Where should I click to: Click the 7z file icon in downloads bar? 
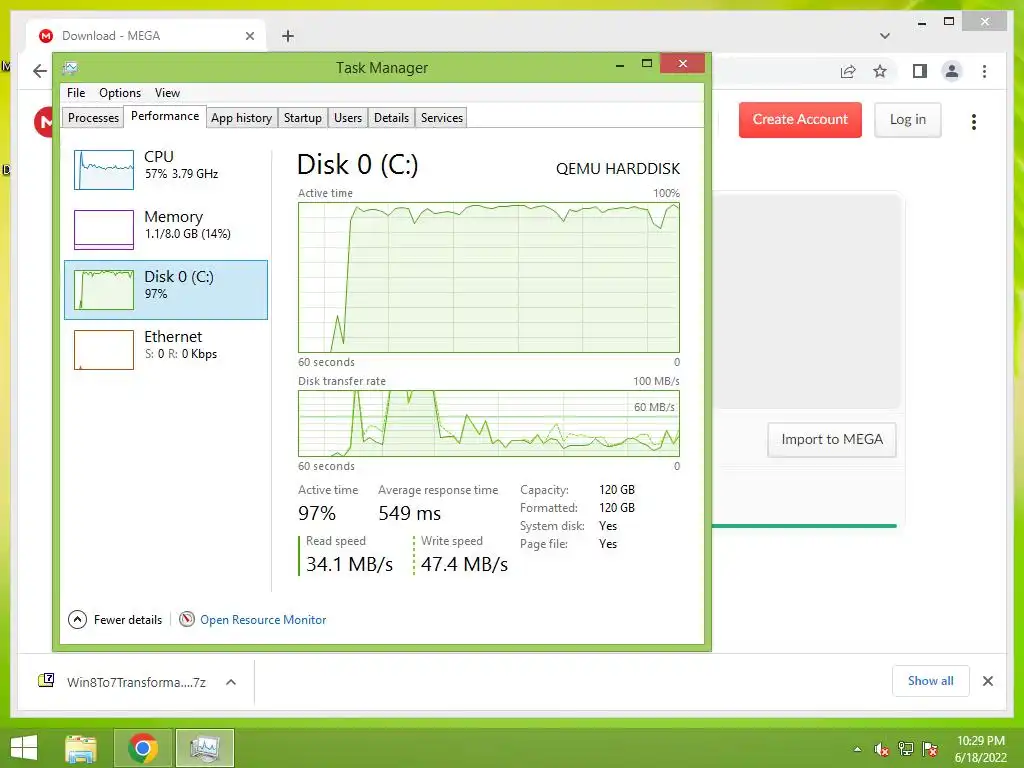(46, 681)
